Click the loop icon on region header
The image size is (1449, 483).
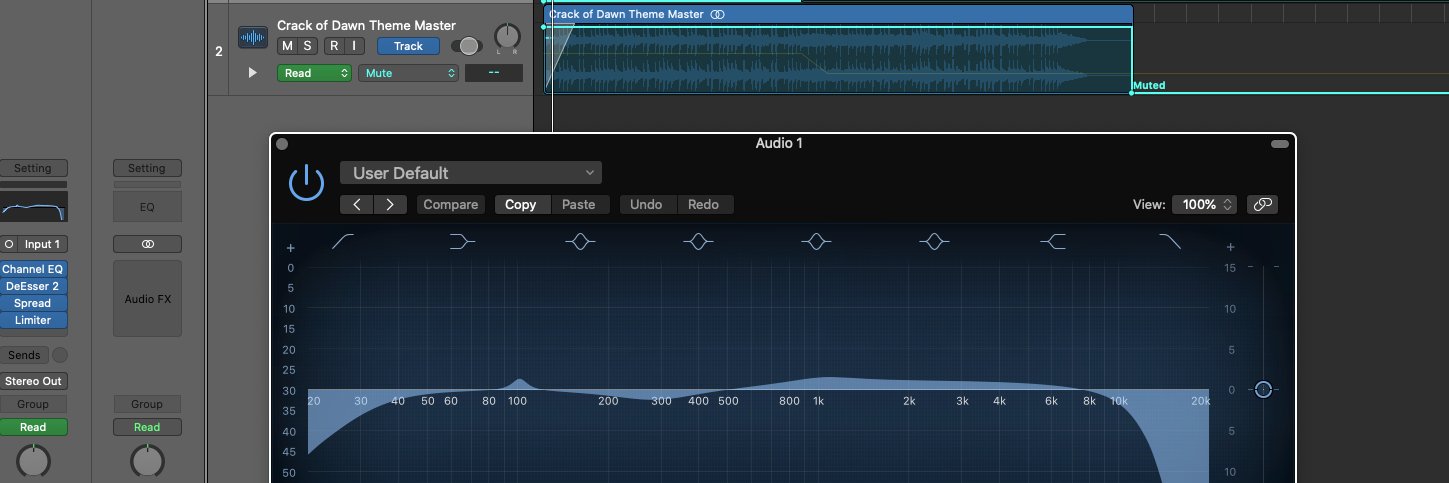click(x=717, y=14)
